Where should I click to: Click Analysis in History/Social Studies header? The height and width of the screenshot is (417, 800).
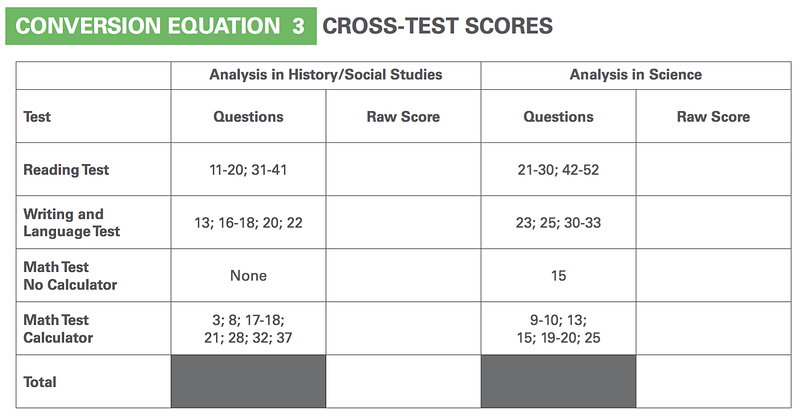pos(326,75)
